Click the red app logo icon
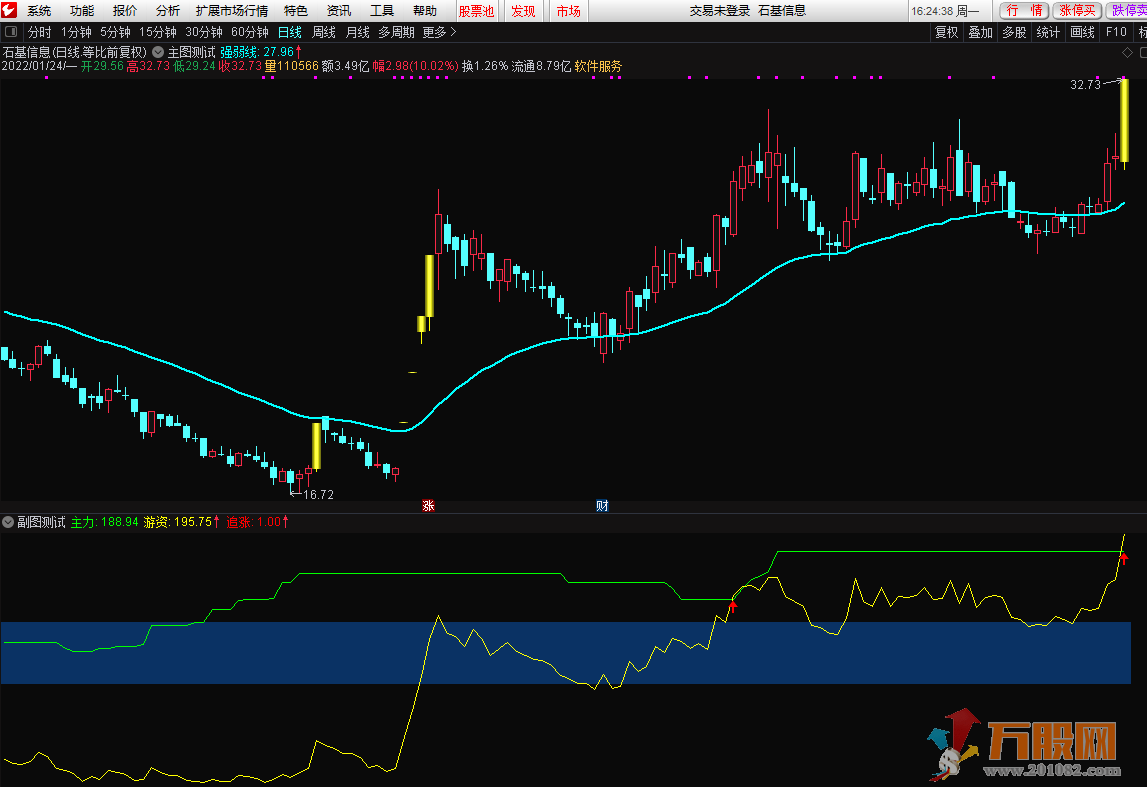1147x787 pixels. [x=11, y=11]
